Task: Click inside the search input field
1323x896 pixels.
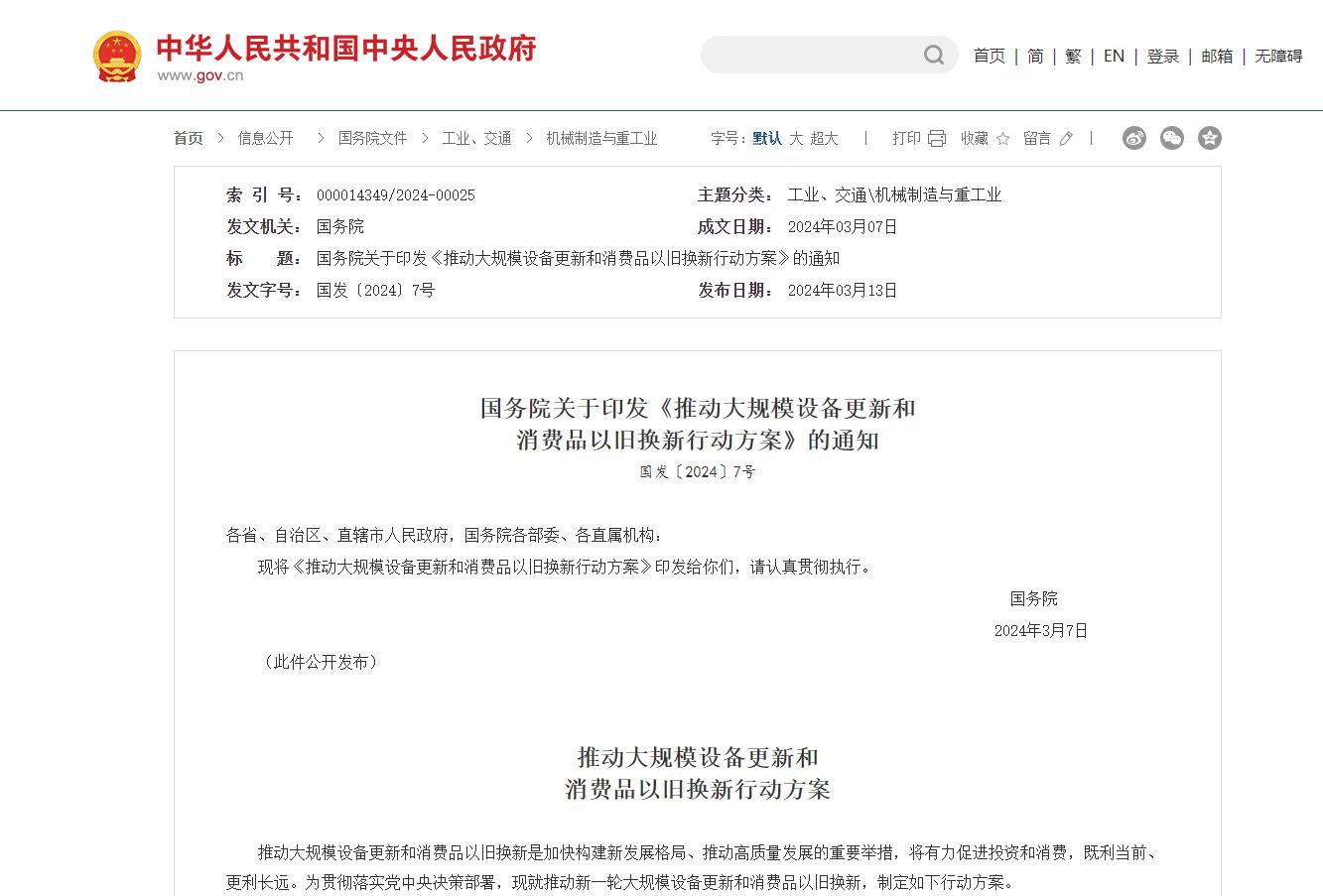Action: [814, 55]
